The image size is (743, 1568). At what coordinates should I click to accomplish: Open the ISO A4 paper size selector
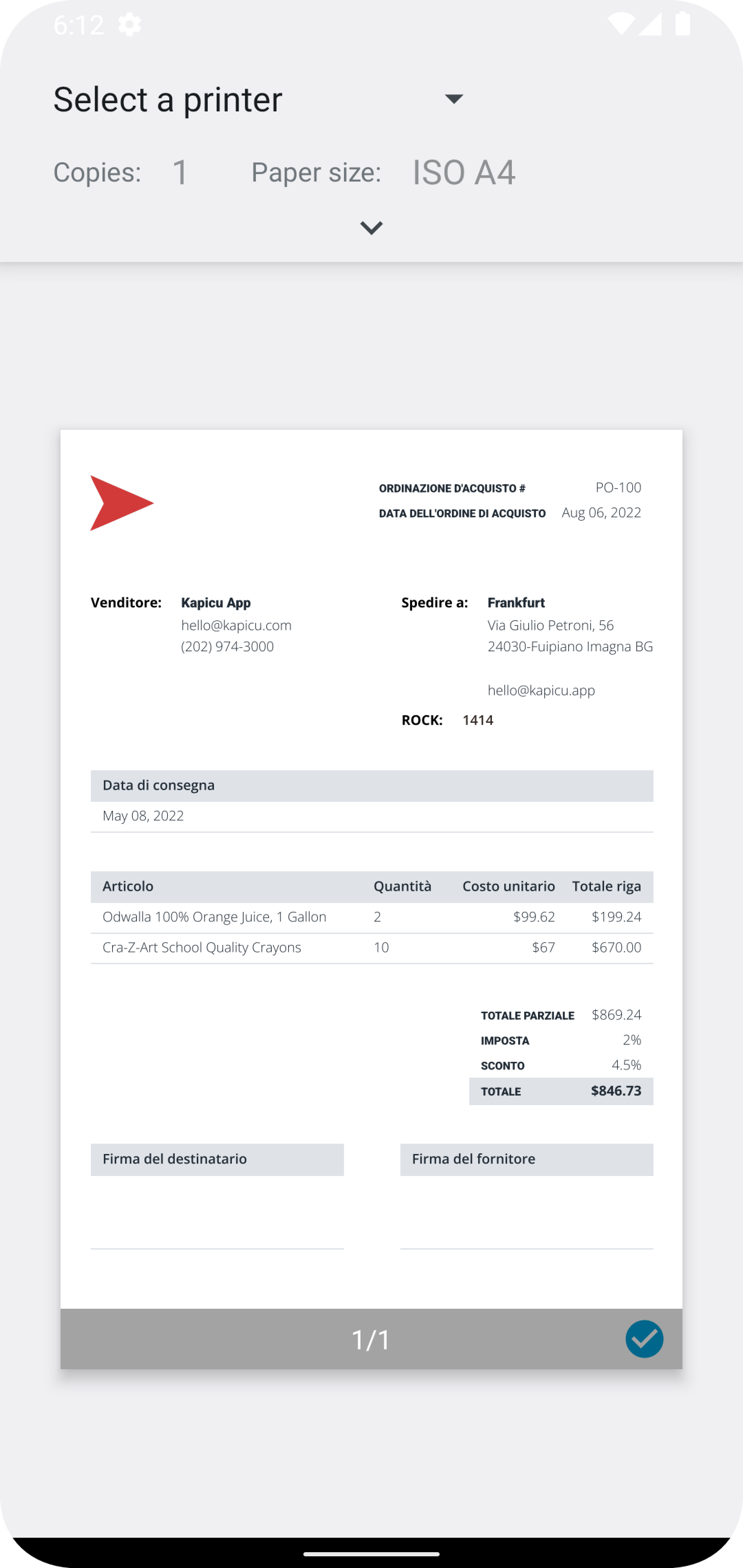point(463,172)
